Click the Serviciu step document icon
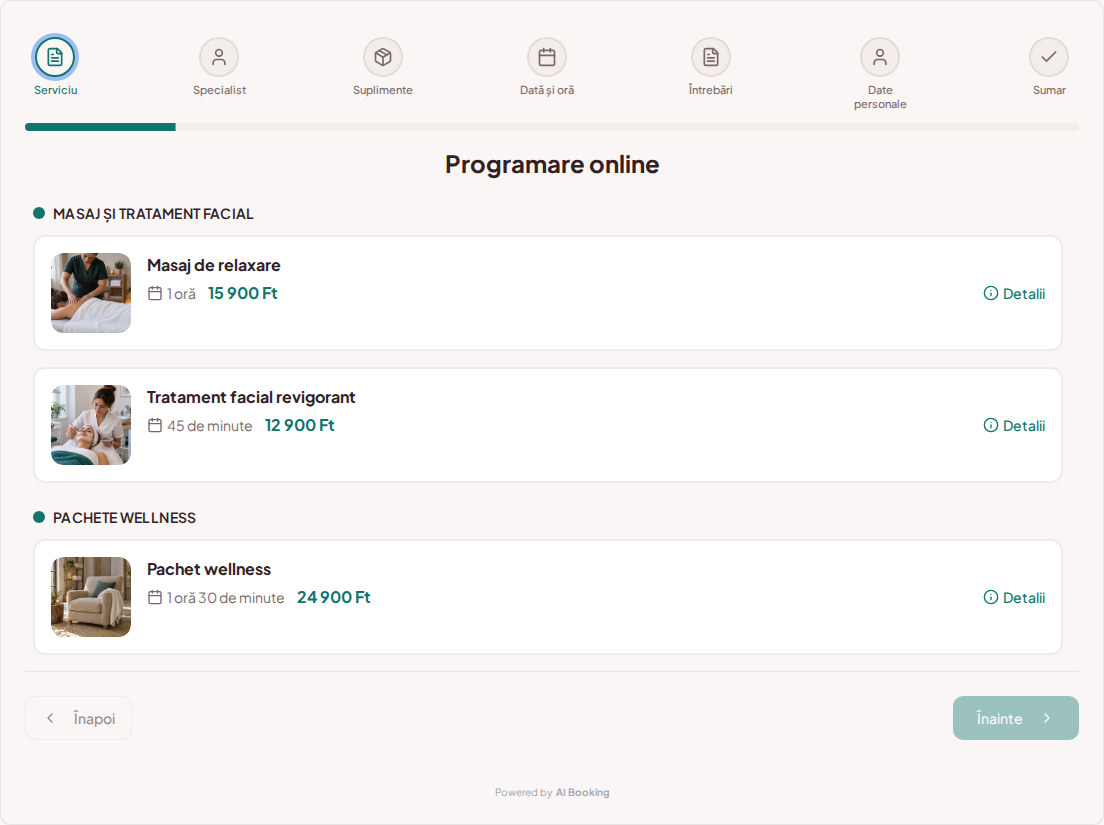This screenshot has height=825, width=1104. [x=55, y=57]
